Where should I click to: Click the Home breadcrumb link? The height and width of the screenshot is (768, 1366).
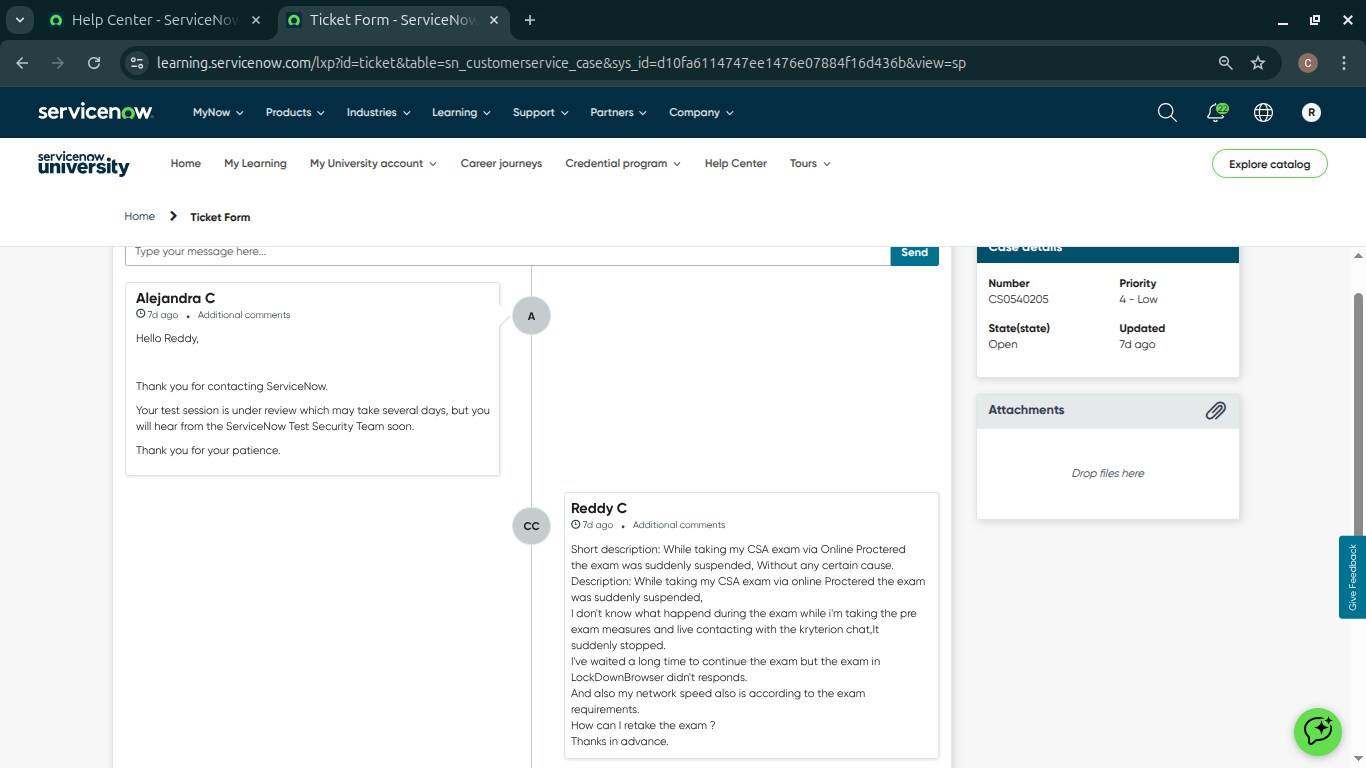139,217
